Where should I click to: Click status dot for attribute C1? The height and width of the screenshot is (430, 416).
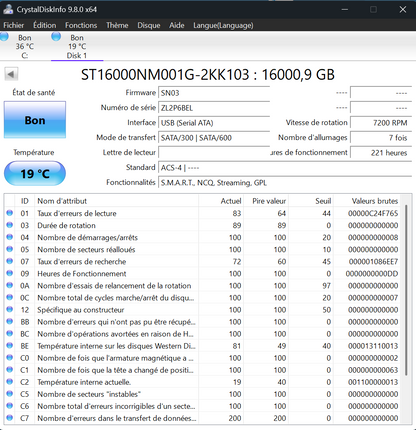(9, 369)
